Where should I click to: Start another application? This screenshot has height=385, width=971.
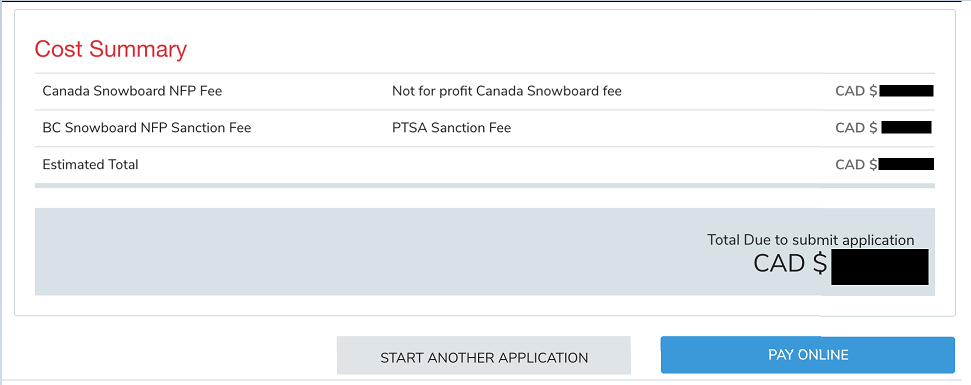pos(484,356)
